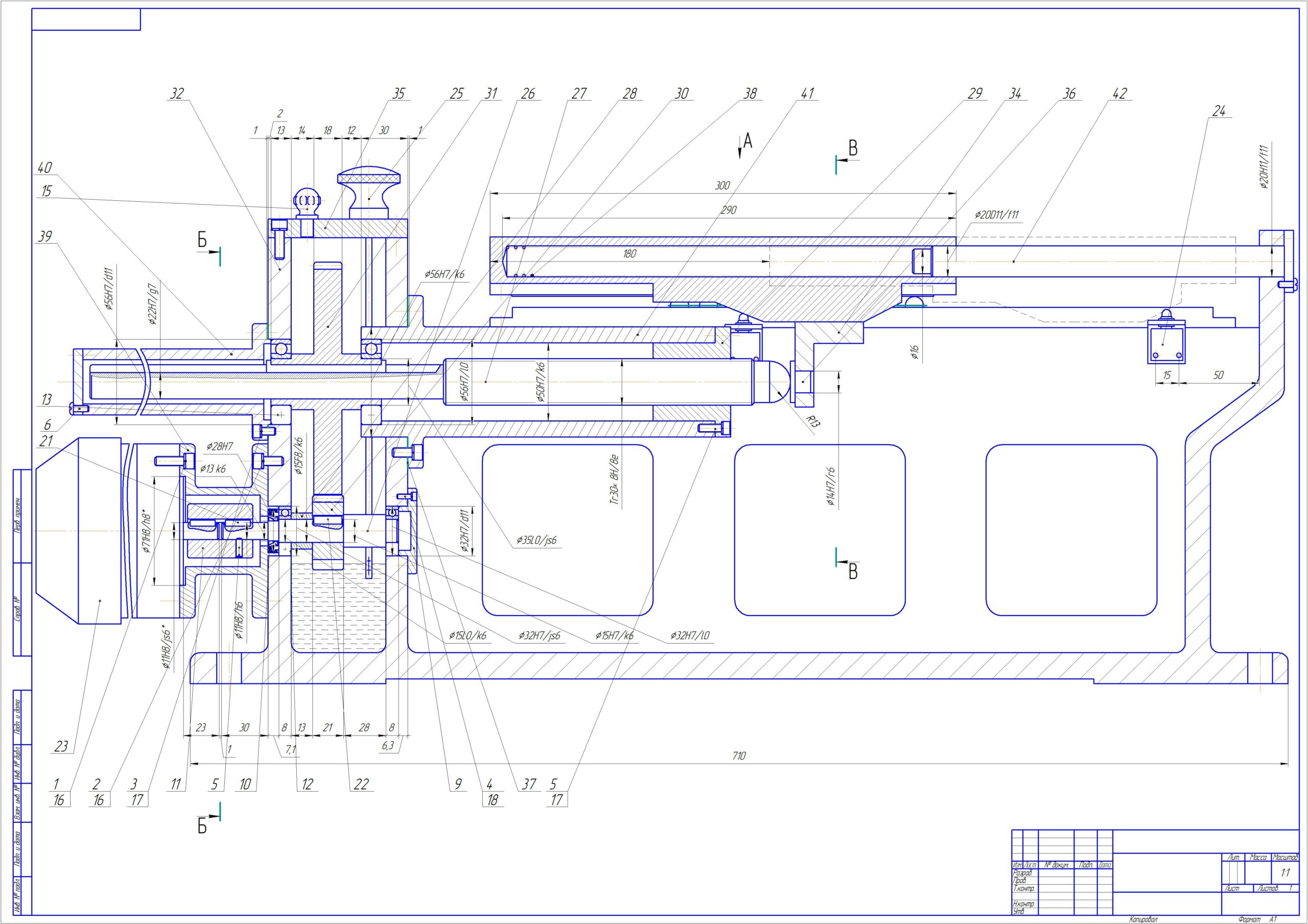Select the φ32H7/d11 dimension

pos(464,531)
